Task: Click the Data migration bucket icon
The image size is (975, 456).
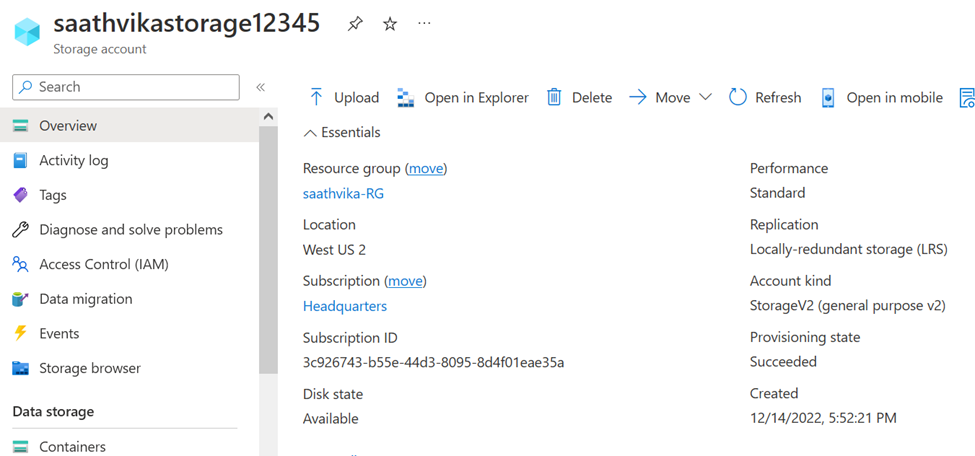Action: (21, 299)
